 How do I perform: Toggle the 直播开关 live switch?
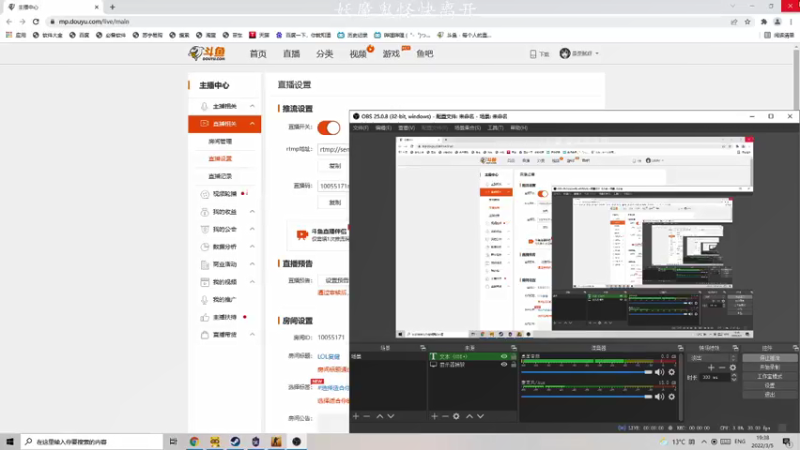329,128
